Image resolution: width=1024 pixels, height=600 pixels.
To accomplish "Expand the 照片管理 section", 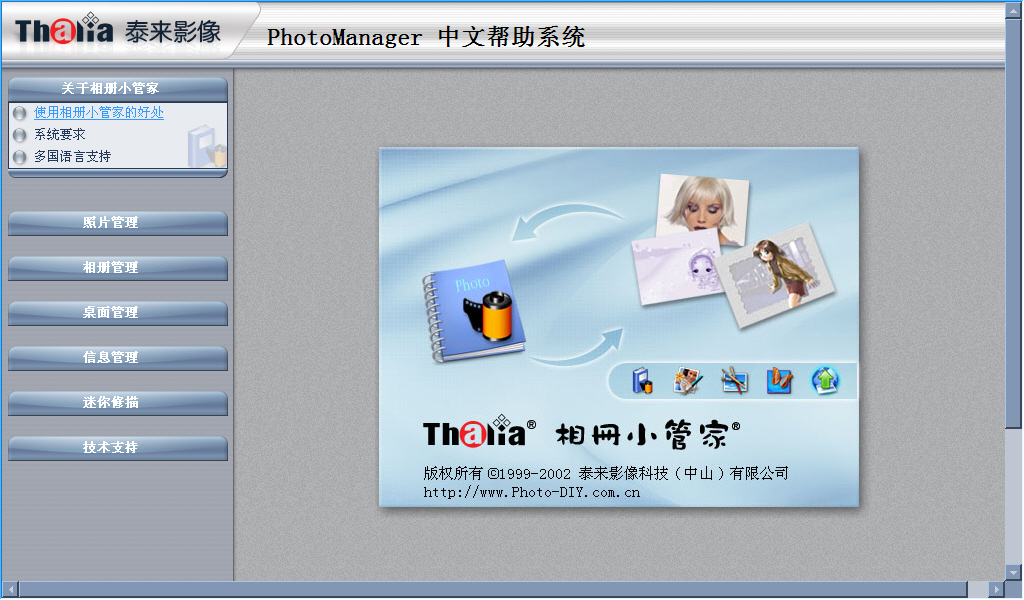I will (118, 223).
